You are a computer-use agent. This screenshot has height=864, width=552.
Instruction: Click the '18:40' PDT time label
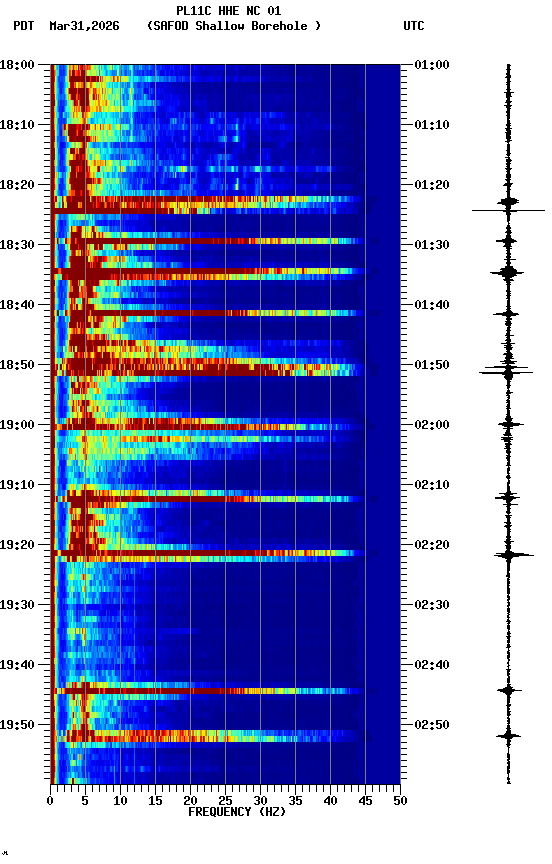tap(17, 305)
